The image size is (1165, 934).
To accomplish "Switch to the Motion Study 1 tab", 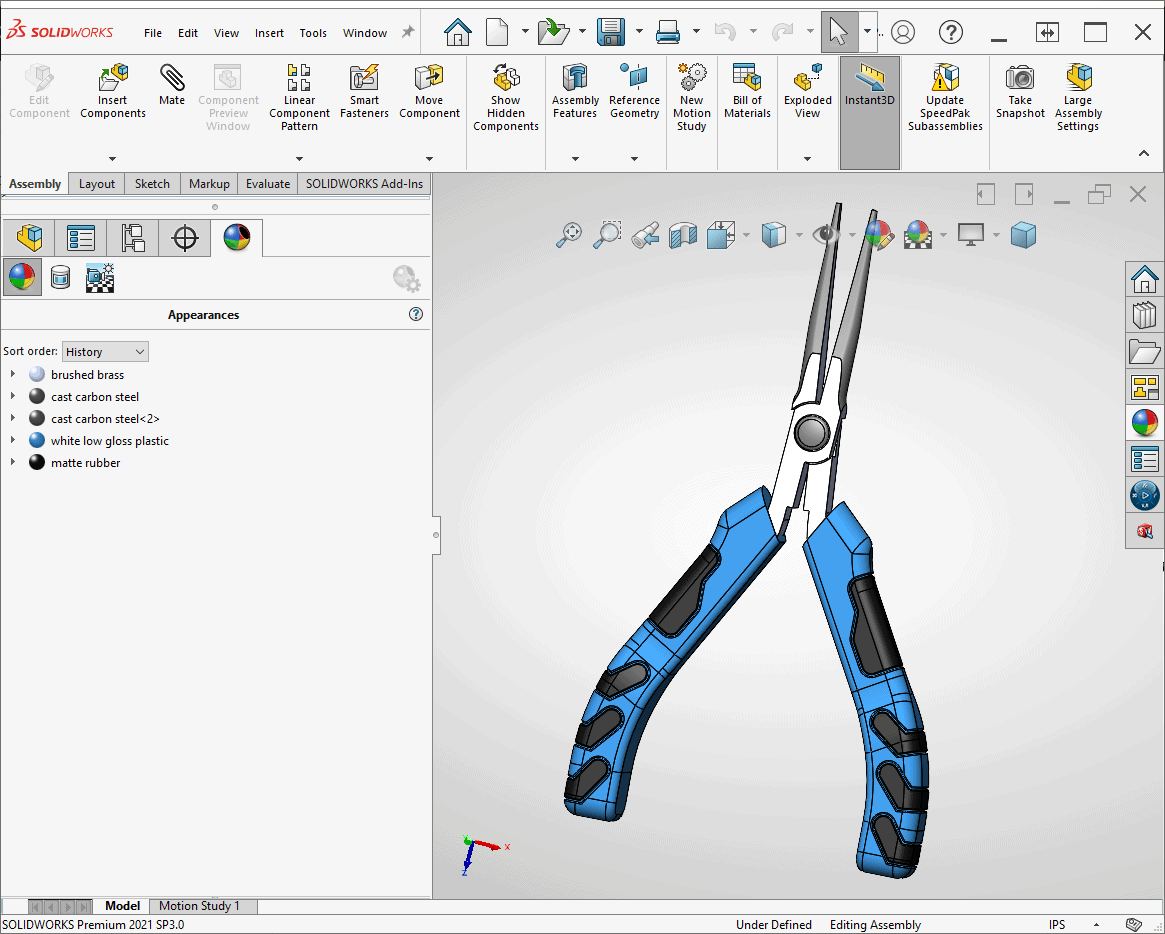I will click(201, 906).
